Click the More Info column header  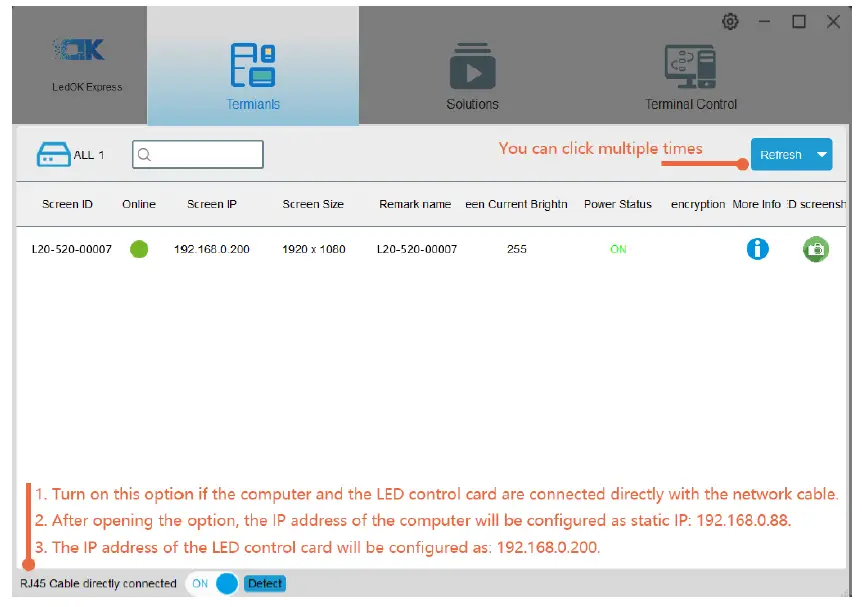[756, 204]
